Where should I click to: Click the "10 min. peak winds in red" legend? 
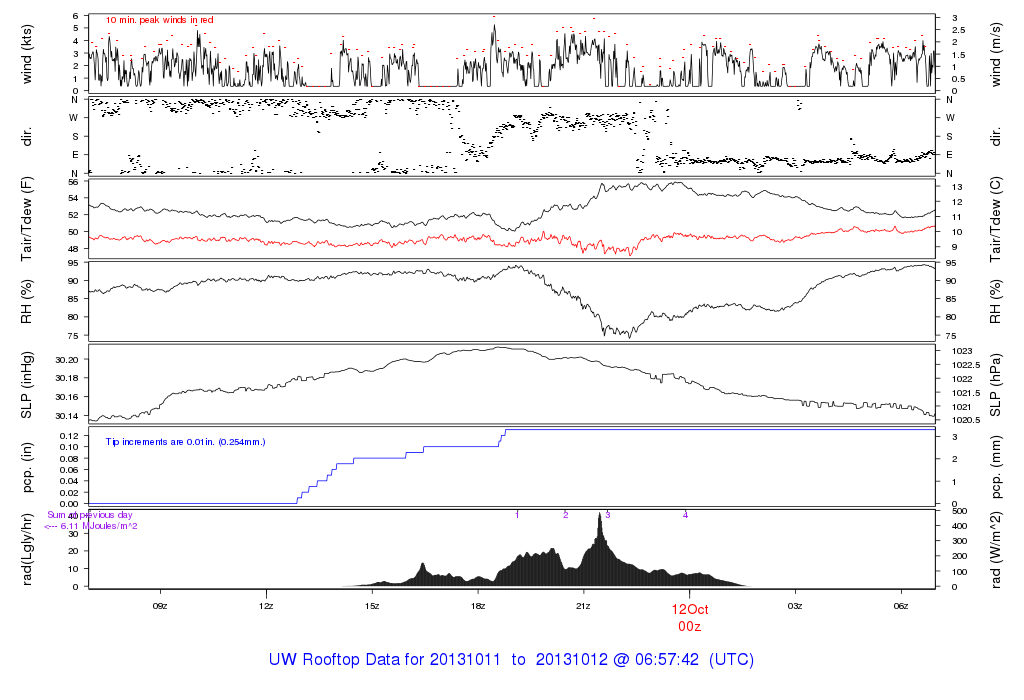(x=159, y=20)
